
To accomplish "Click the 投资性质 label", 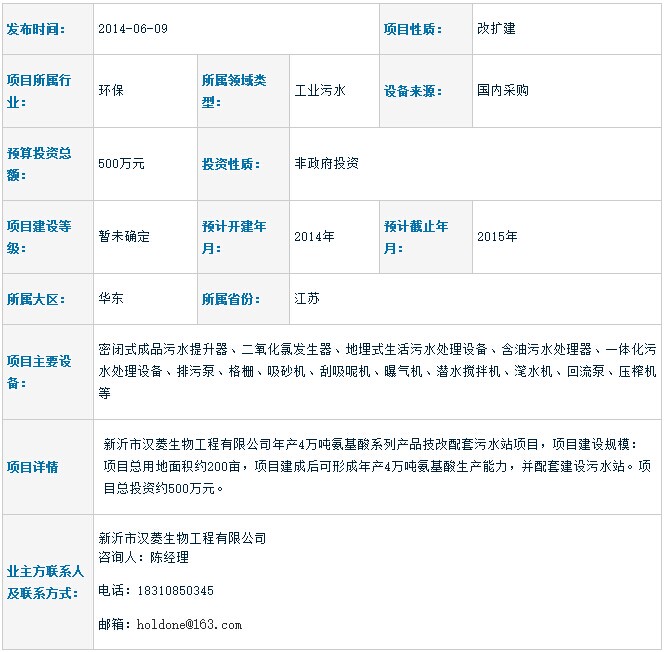I will coord(231,164).
